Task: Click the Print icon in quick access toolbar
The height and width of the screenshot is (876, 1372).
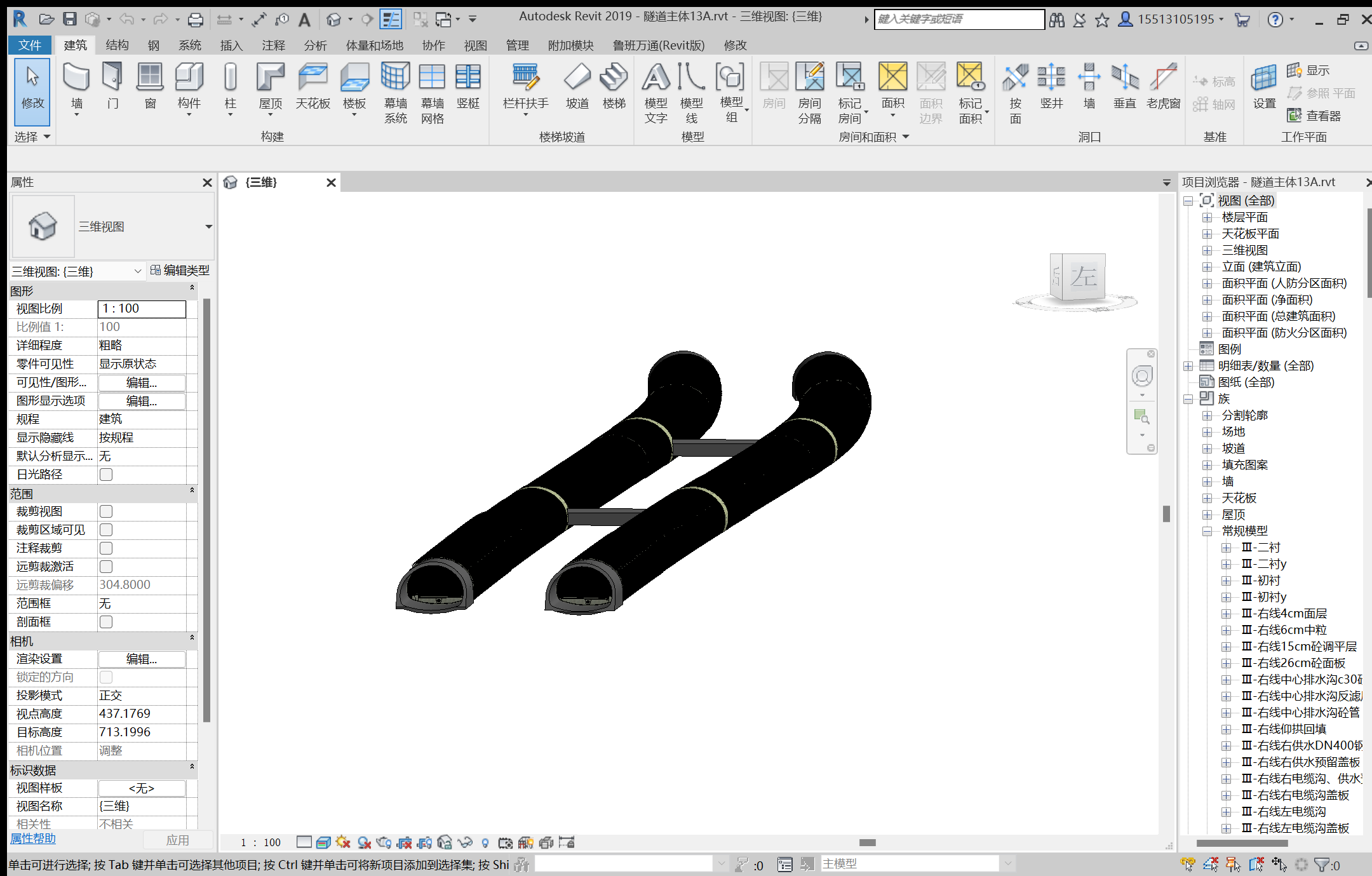Action: [x=196, y=20]
